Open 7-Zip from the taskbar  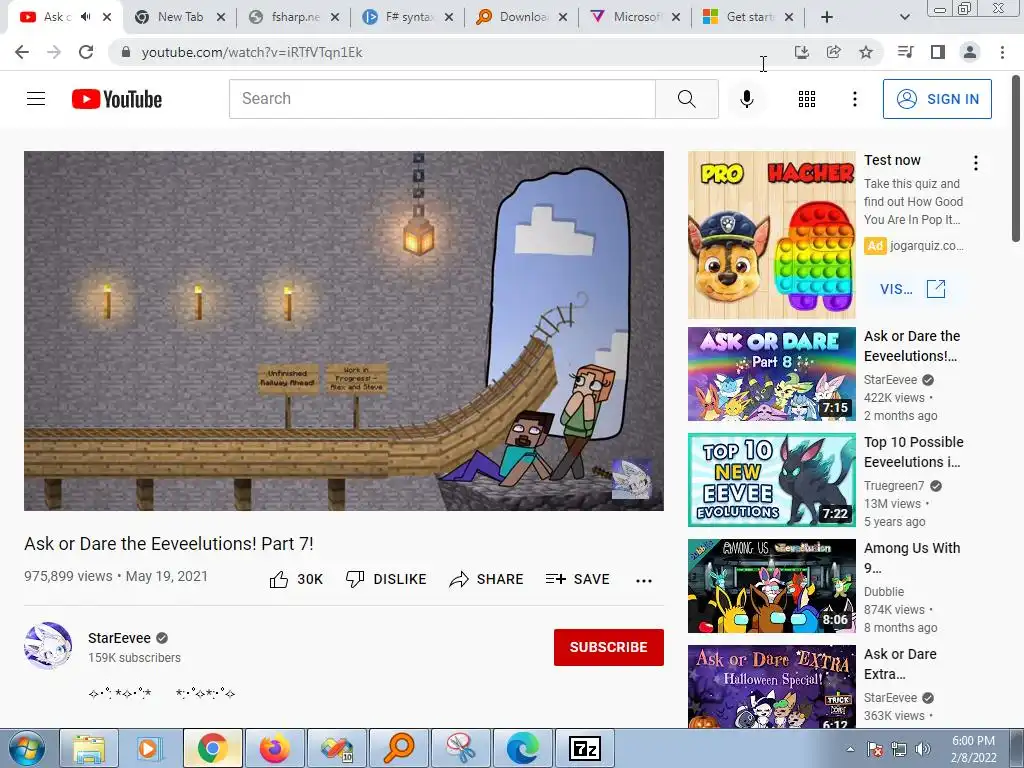click(584, 748)
